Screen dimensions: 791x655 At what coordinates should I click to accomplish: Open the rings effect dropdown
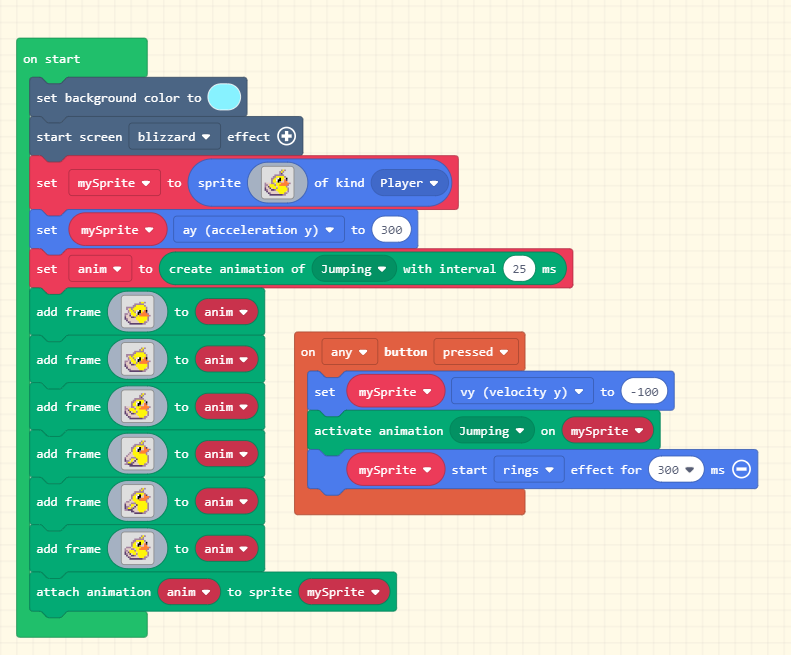[x=528, y=469]
